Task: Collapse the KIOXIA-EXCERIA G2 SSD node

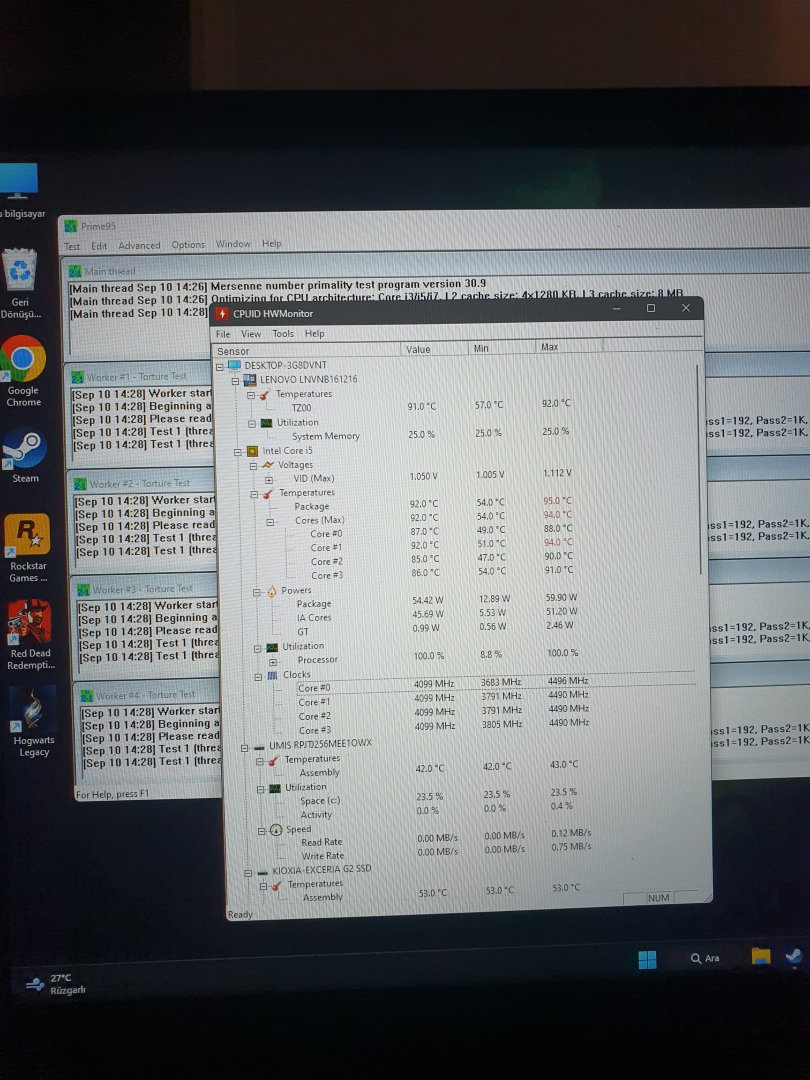Action: (x=248, y=872)
